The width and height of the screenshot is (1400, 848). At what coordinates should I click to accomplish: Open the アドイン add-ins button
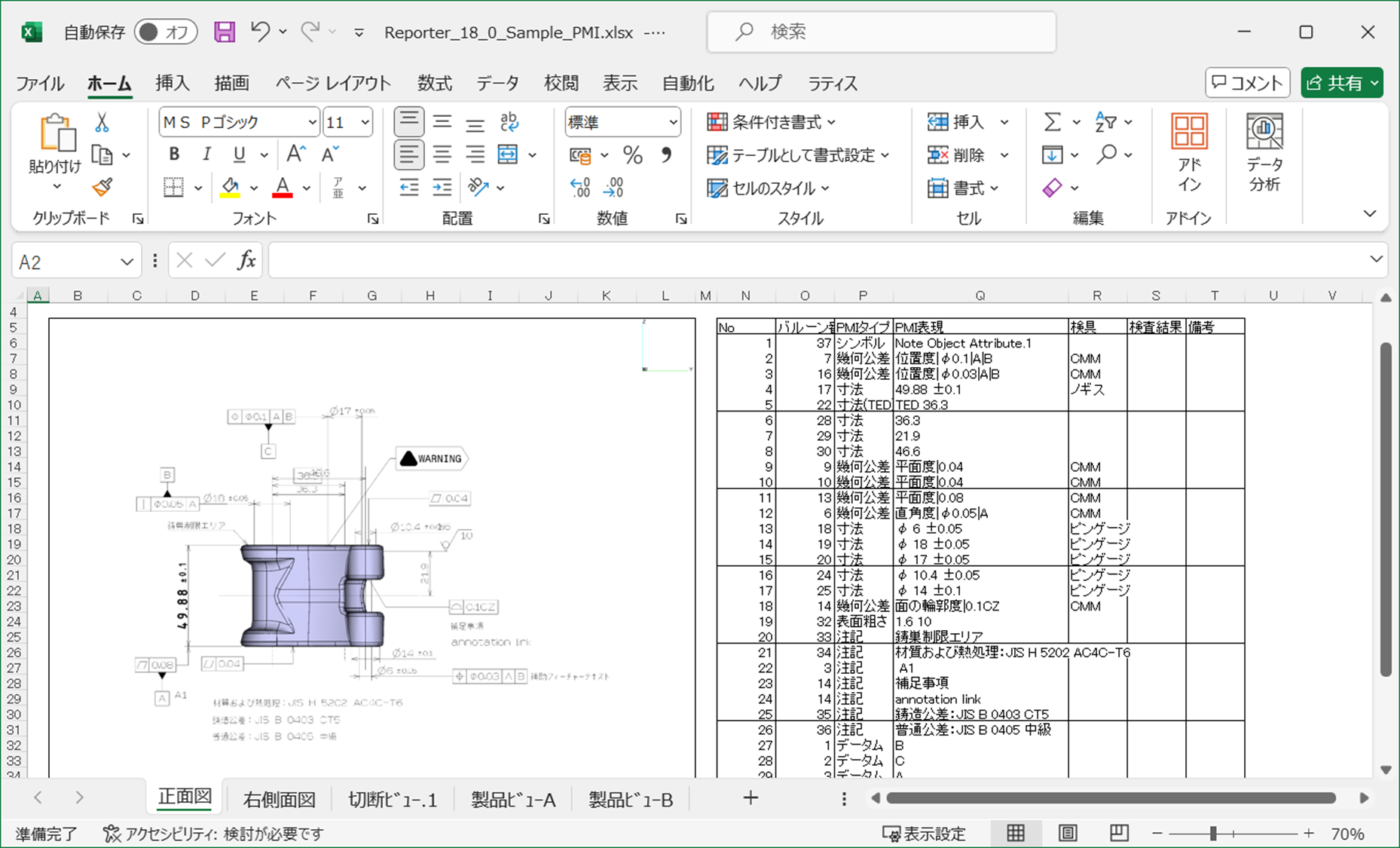click(1189, 153)
